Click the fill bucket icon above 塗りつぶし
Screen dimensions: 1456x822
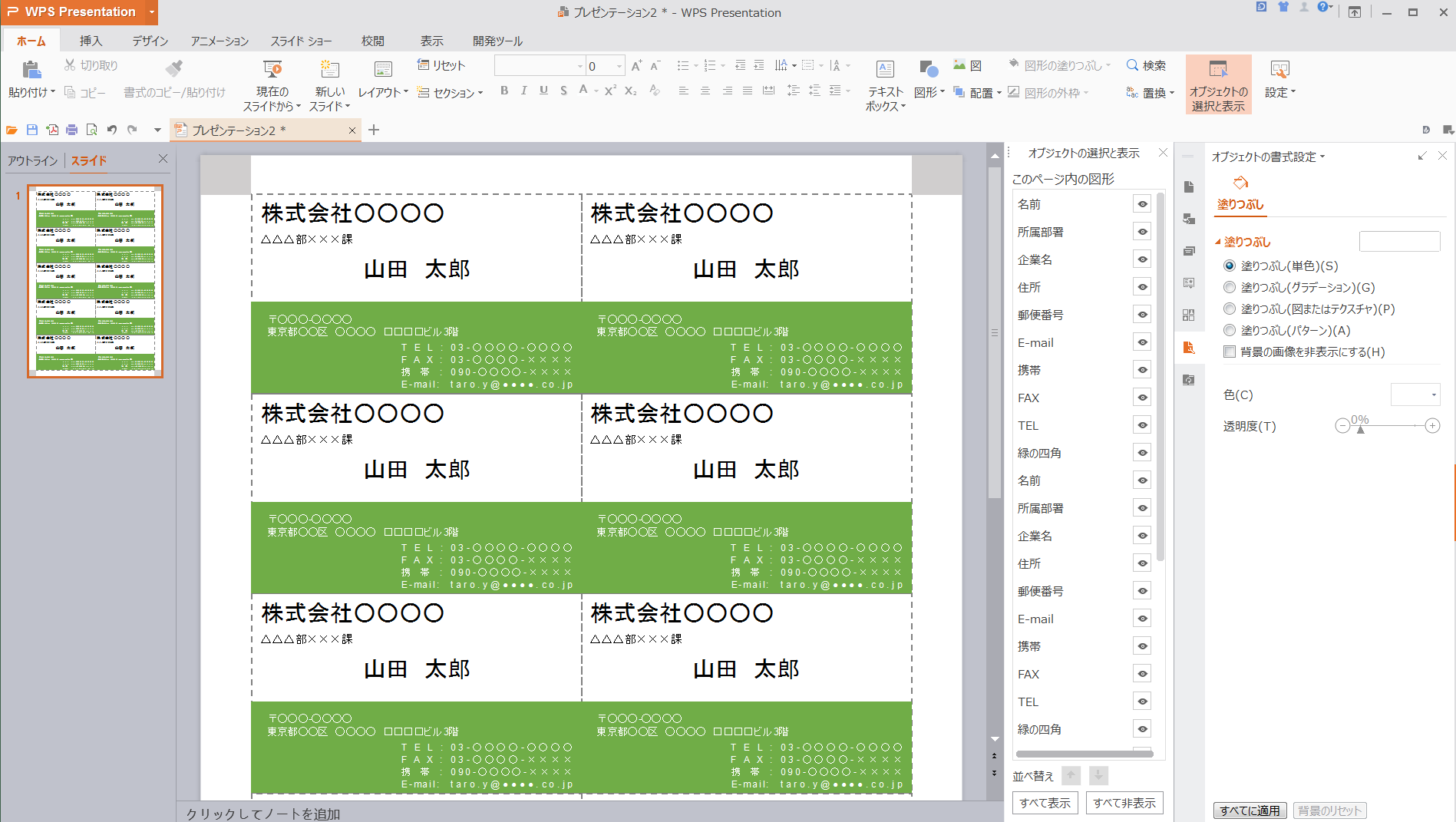coord(1240,183)
